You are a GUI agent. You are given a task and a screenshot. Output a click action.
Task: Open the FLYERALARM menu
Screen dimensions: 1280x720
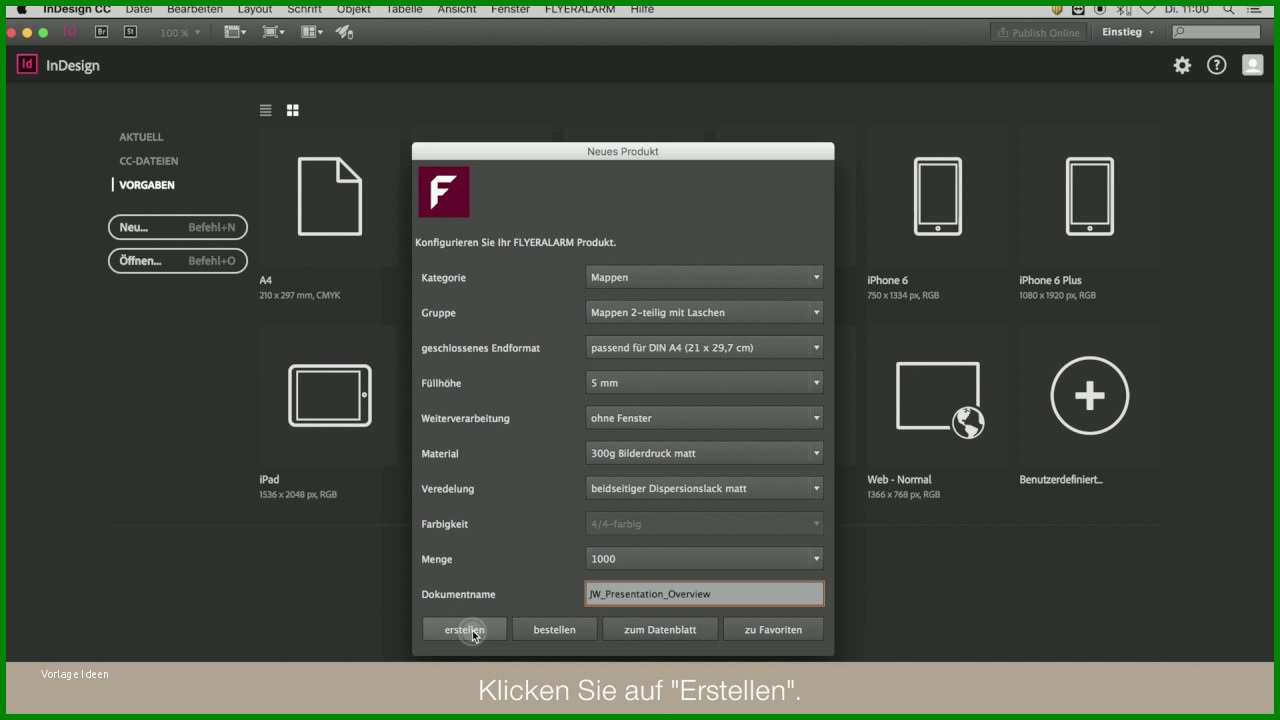[580, 9]
